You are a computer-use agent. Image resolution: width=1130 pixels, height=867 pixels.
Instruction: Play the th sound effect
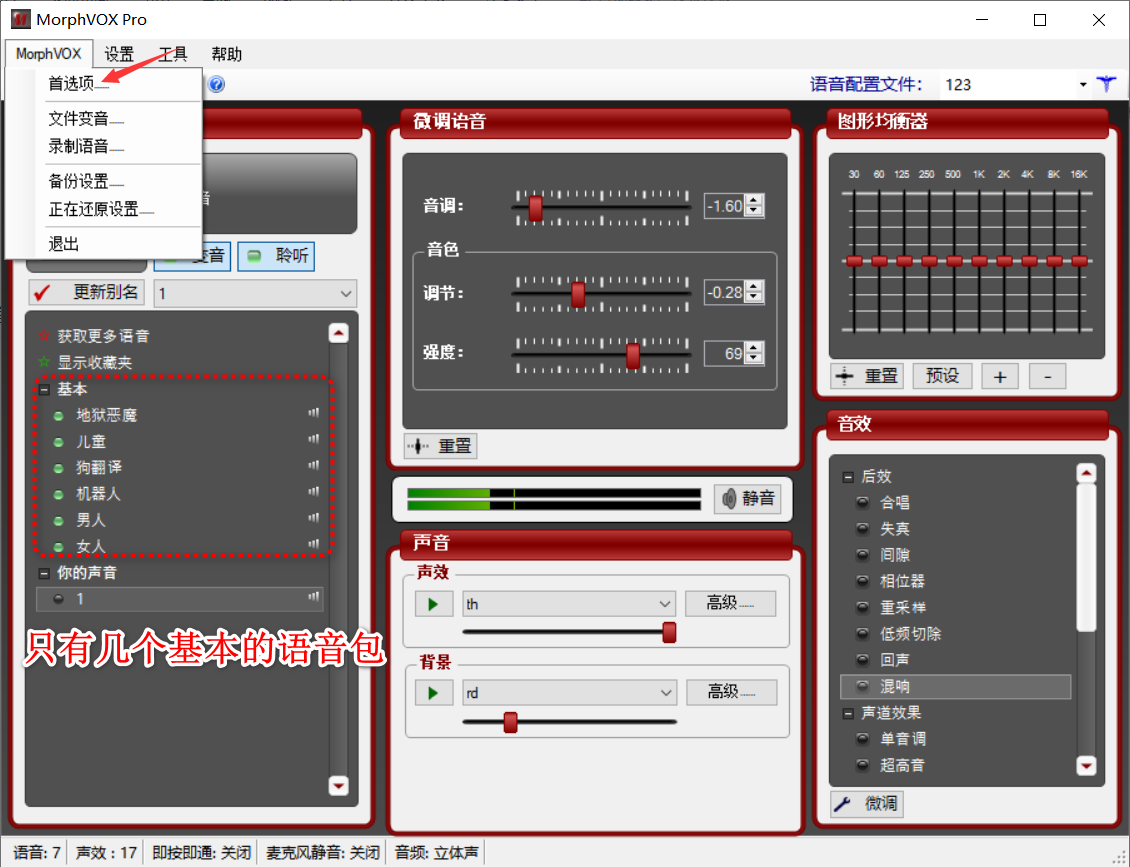pyautogui.click(x=433, y=604)
